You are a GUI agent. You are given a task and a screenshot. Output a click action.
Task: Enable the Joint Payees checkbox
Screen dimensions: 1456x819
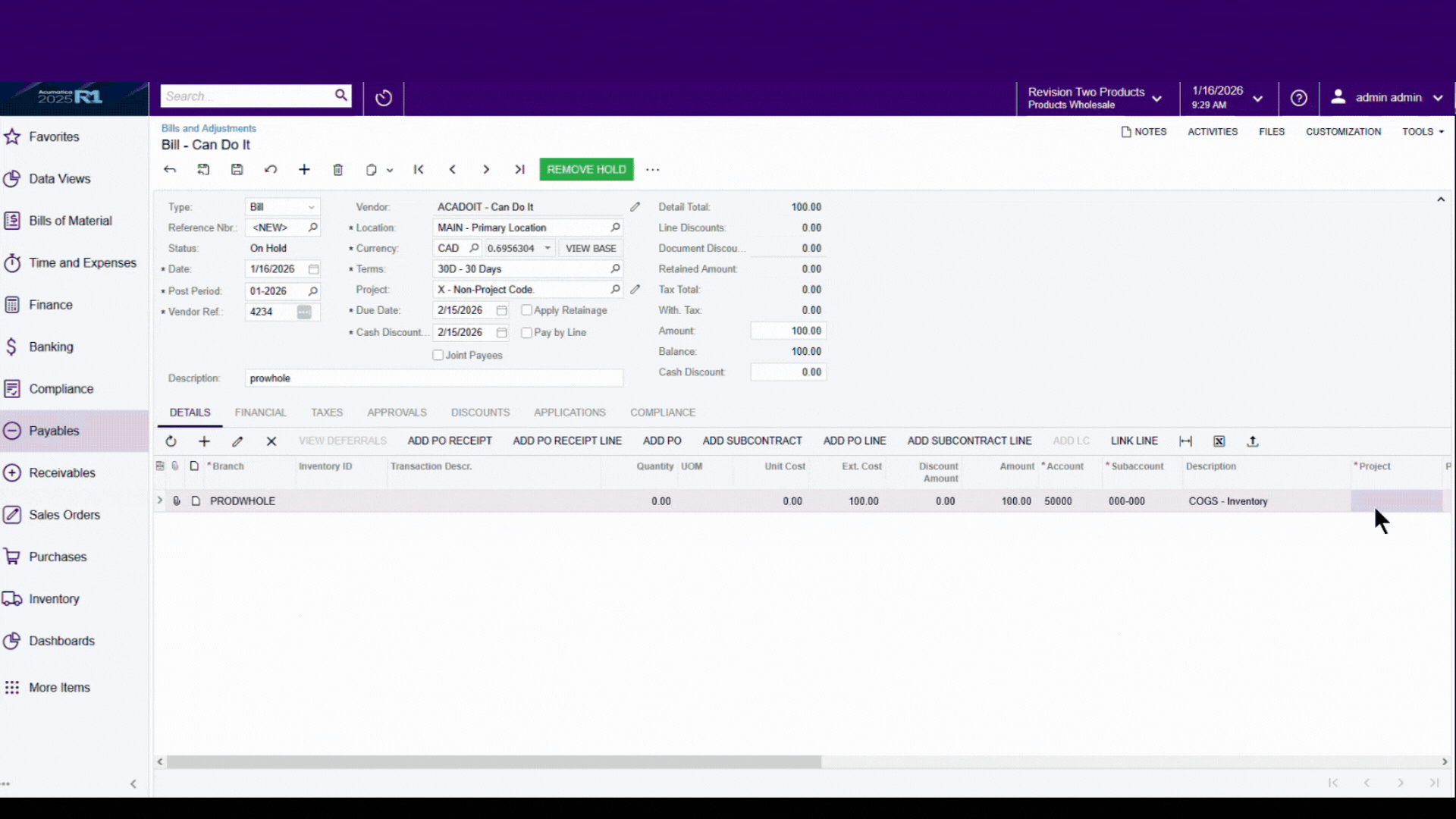click(438, 355)
